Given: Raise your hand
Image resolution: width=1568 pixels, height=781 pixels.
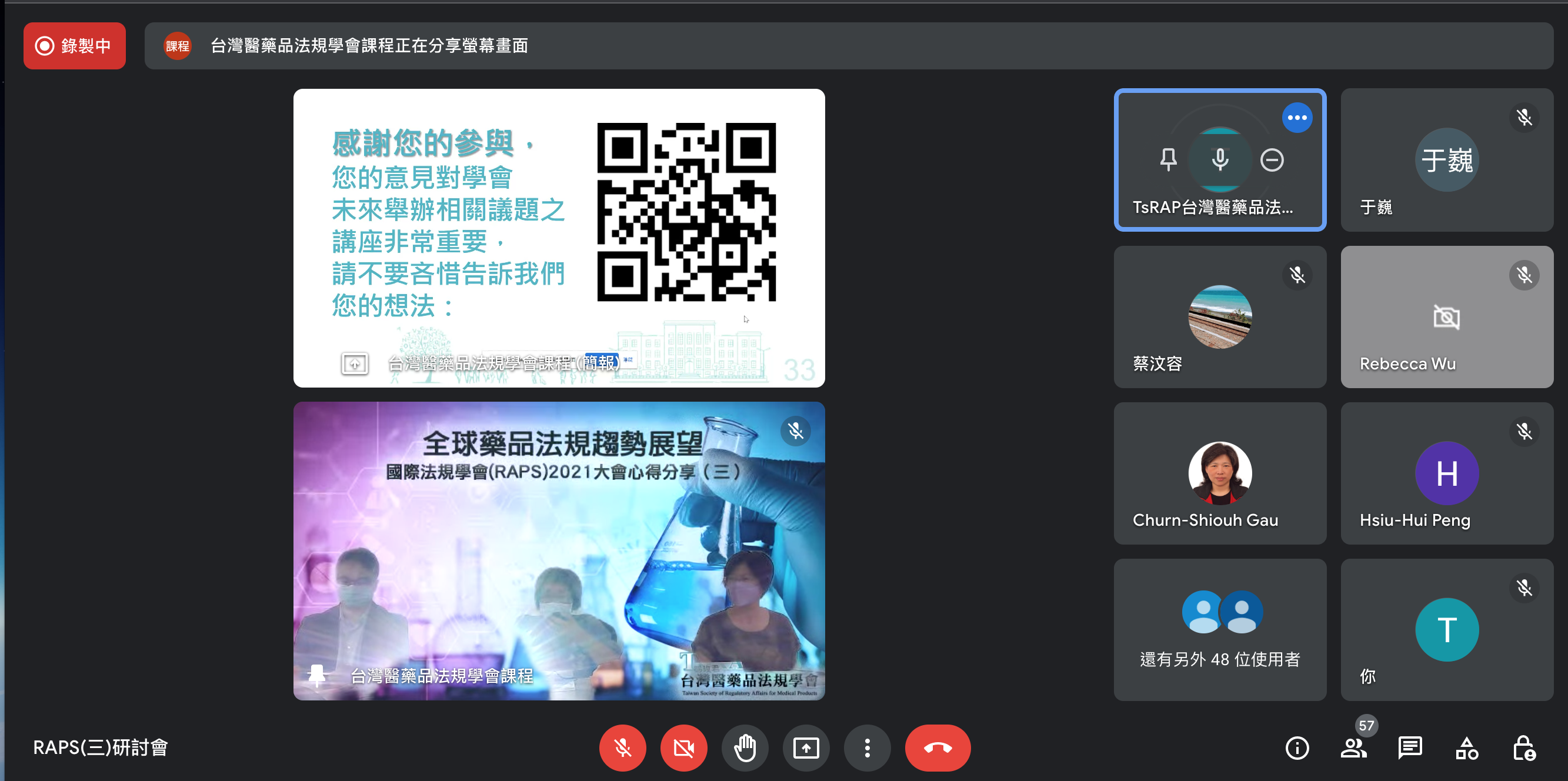Looking at the screenshot, I should point(745,747).
